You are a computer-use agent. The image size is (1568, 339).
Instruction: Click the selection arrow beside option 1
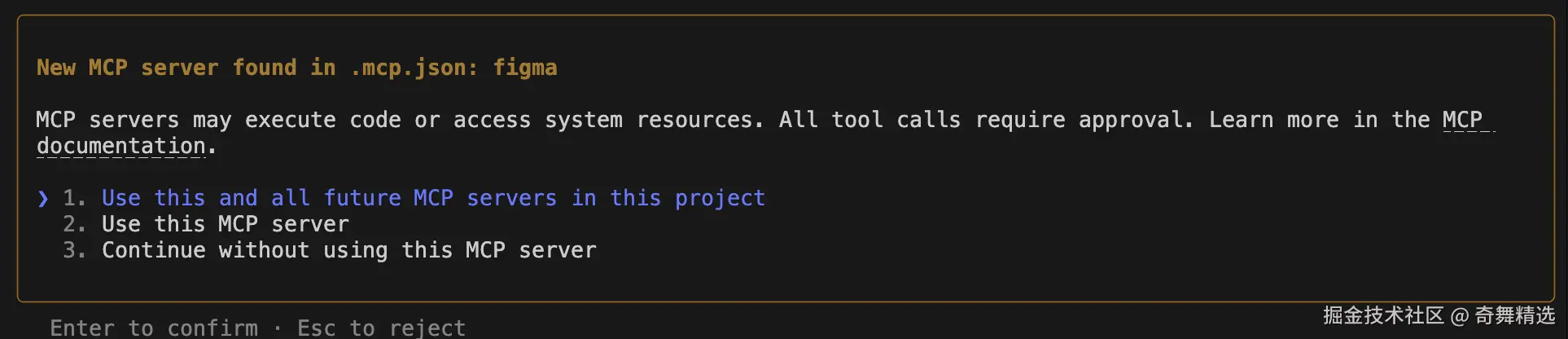43,199
